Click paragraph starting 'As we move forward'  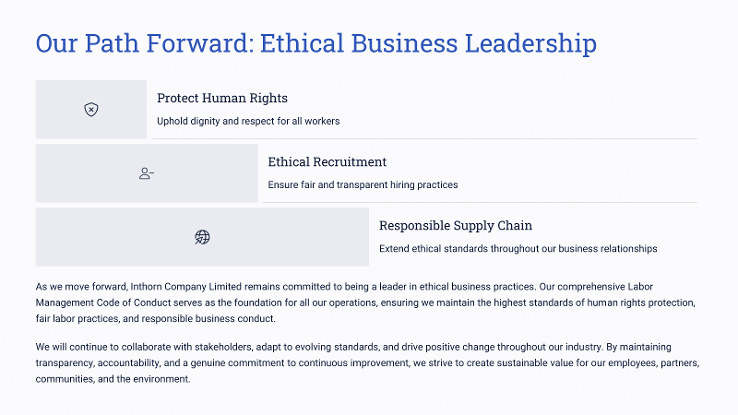(366, 303)
